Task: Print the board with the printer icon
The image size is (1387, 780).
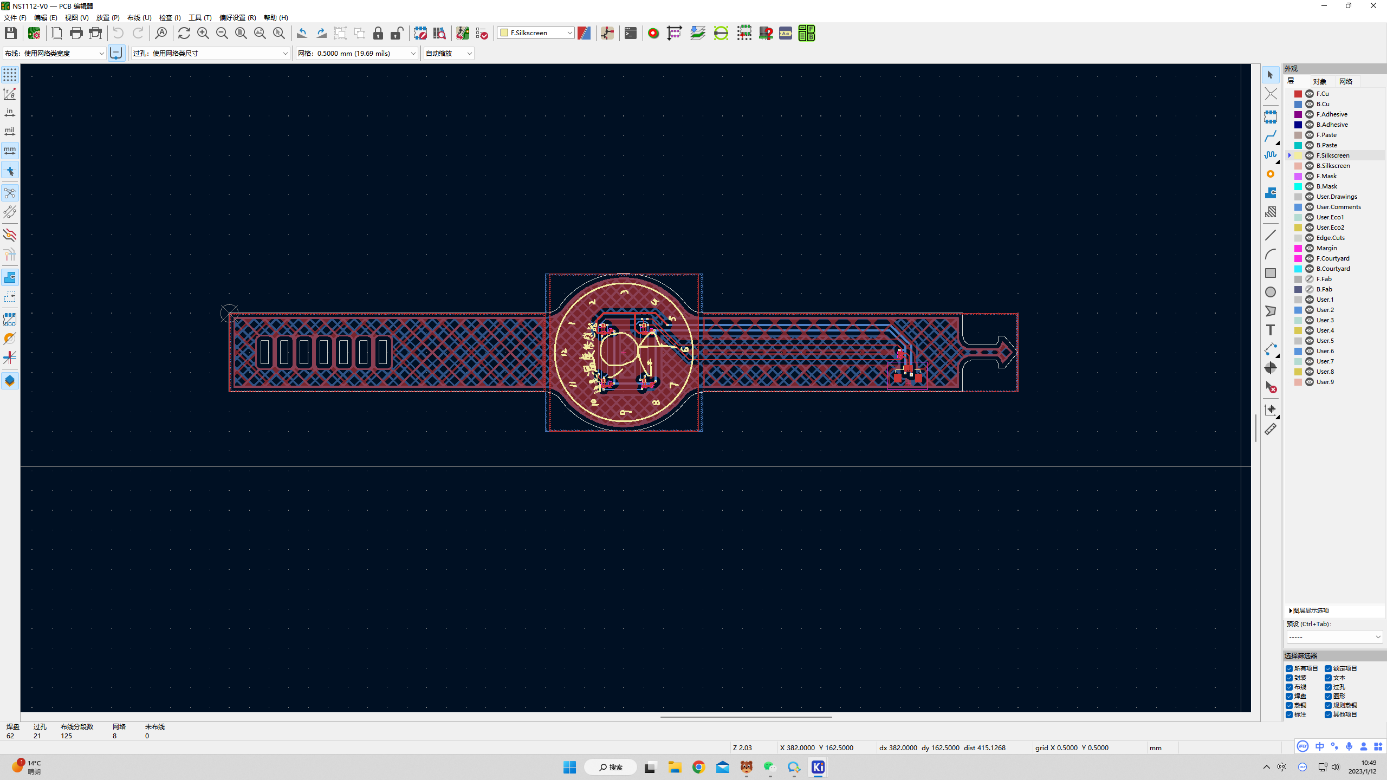Action: point(76,33)
